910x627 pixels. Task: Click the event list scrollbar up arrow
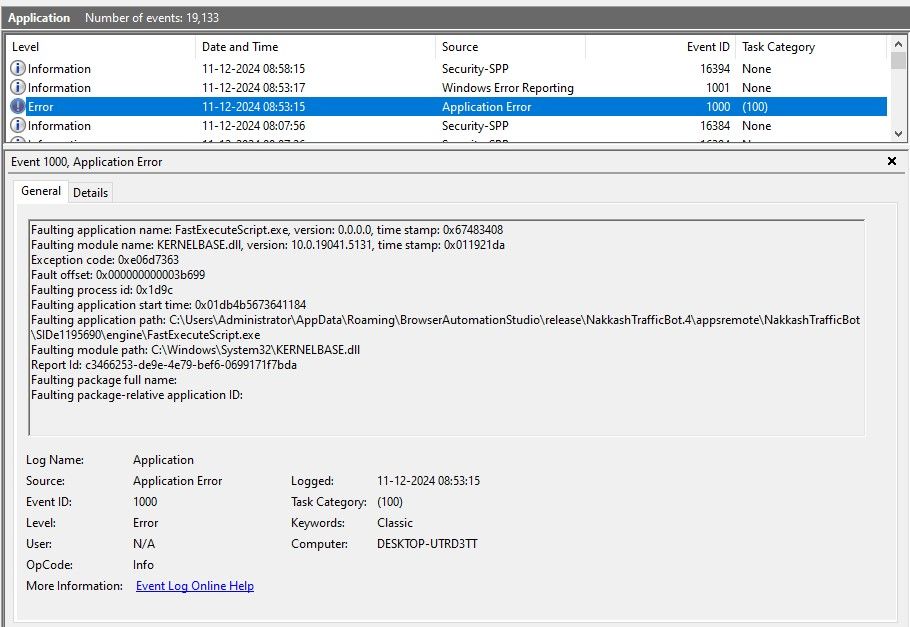[x=898, y=44]
